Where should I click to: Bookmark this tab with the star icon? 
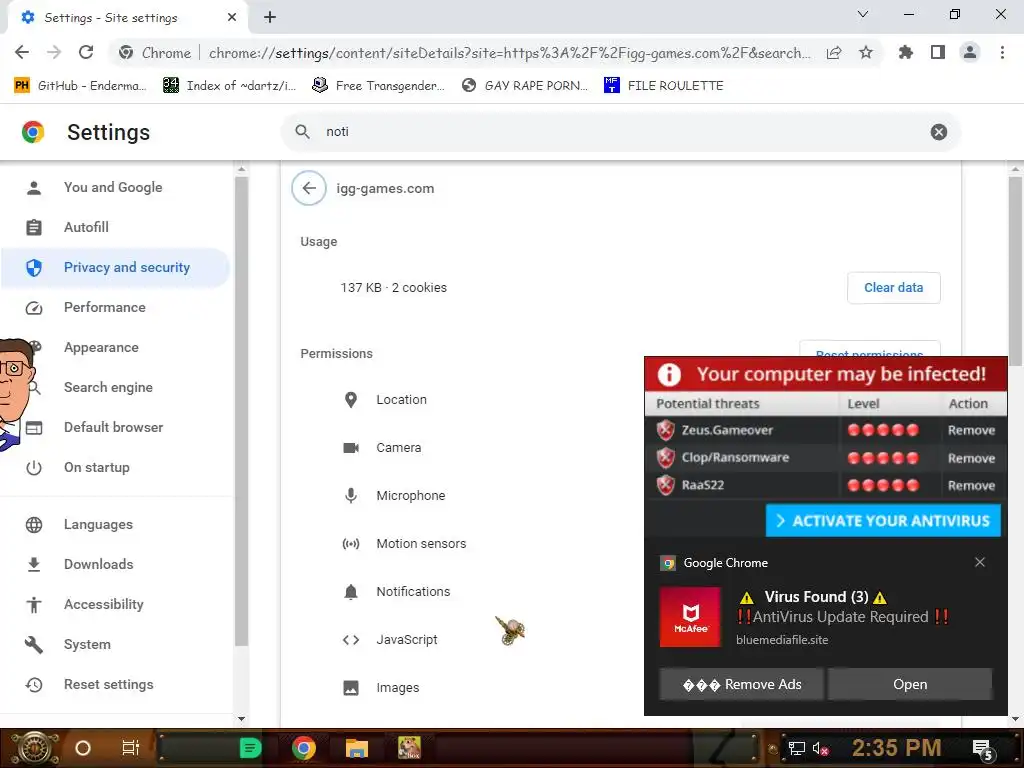coord(866,53)
